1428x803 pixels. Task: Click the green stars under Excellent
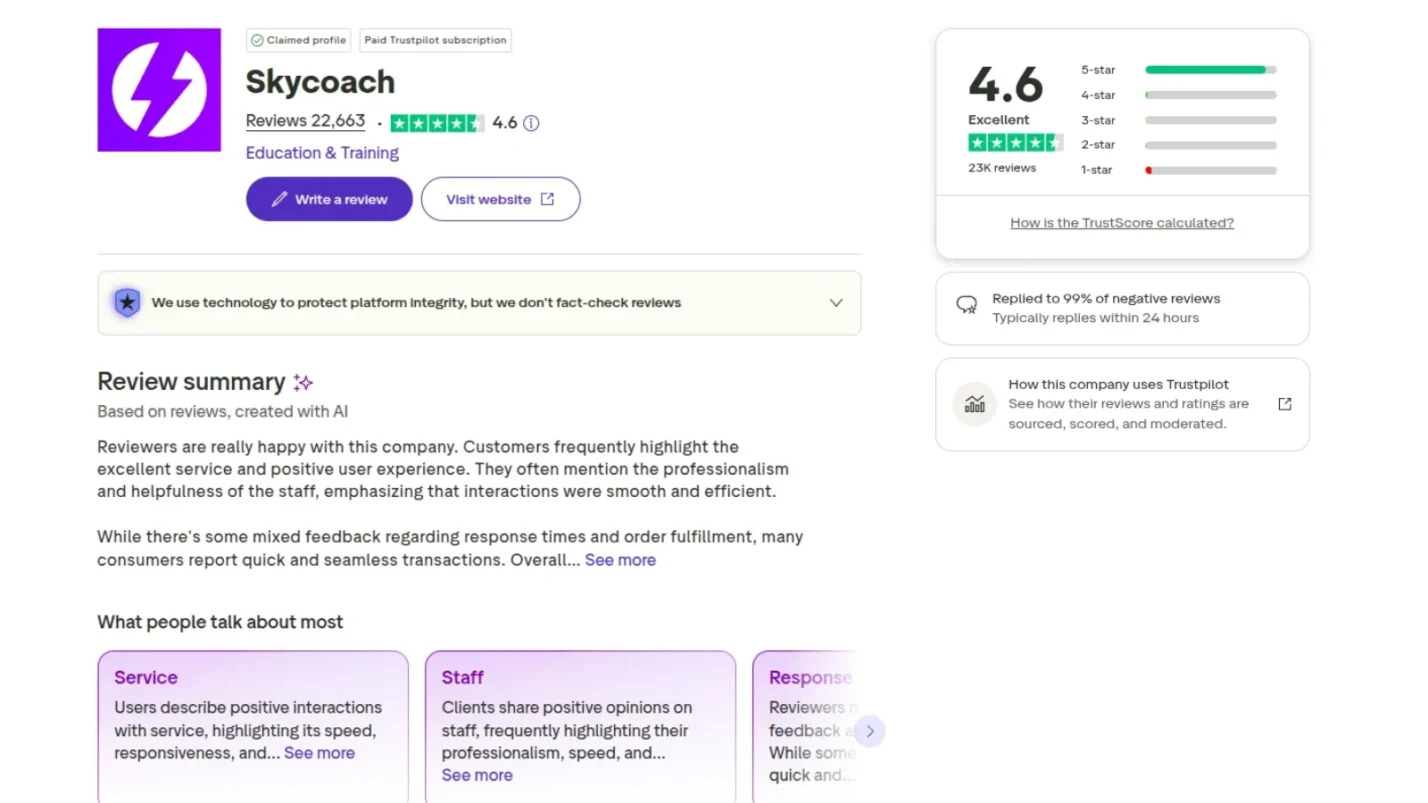(x=1015, y=143)
